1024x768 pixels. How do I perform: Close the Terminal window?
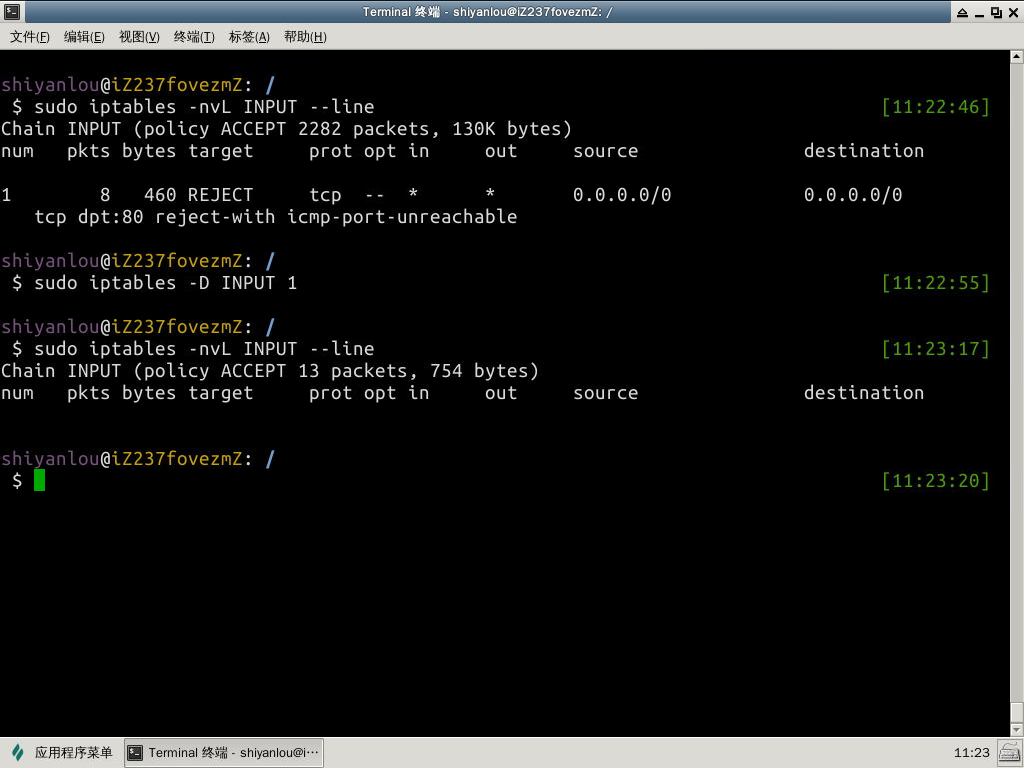click(1012, 12)
